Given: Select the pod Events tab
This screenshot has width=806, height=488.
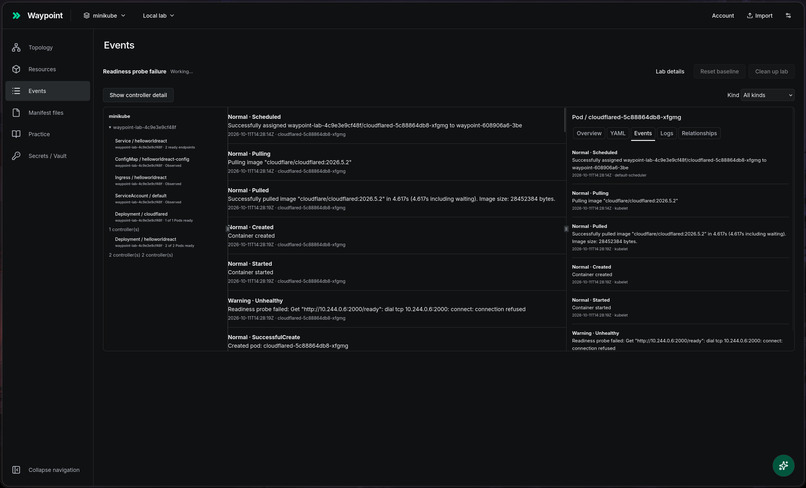Looking at the screenshot, I should 643,133.
